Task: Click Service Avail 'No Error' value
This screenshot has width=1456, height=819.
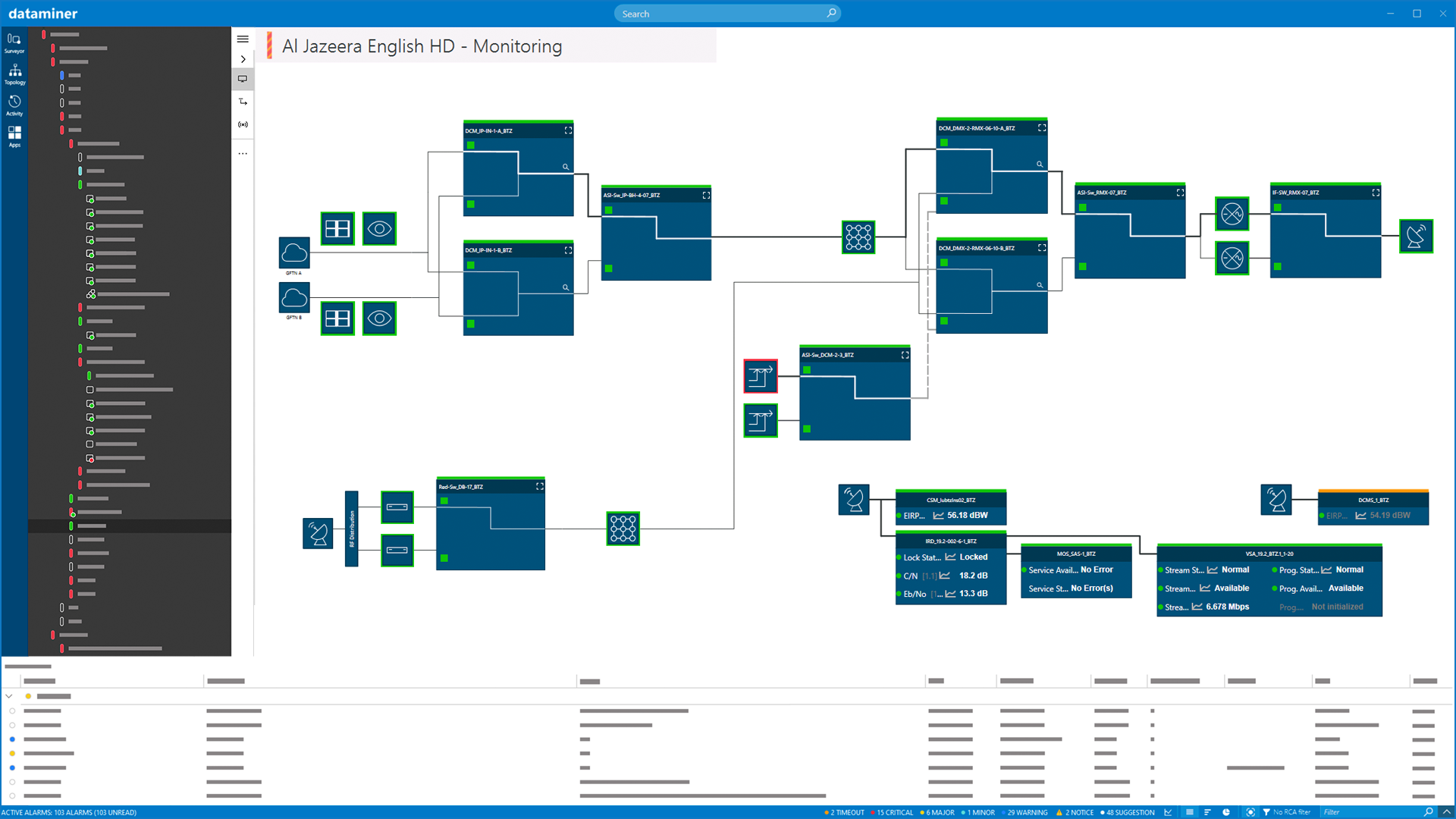Action: tap(1097, 570)
